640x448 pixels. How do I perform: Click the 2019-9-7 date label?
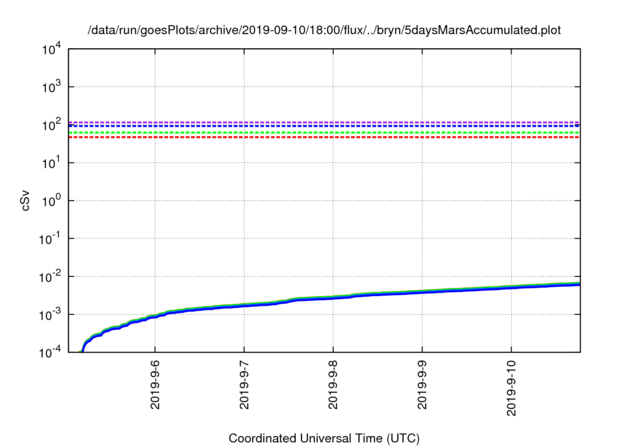pyautogui.click(x=244, y=384)
